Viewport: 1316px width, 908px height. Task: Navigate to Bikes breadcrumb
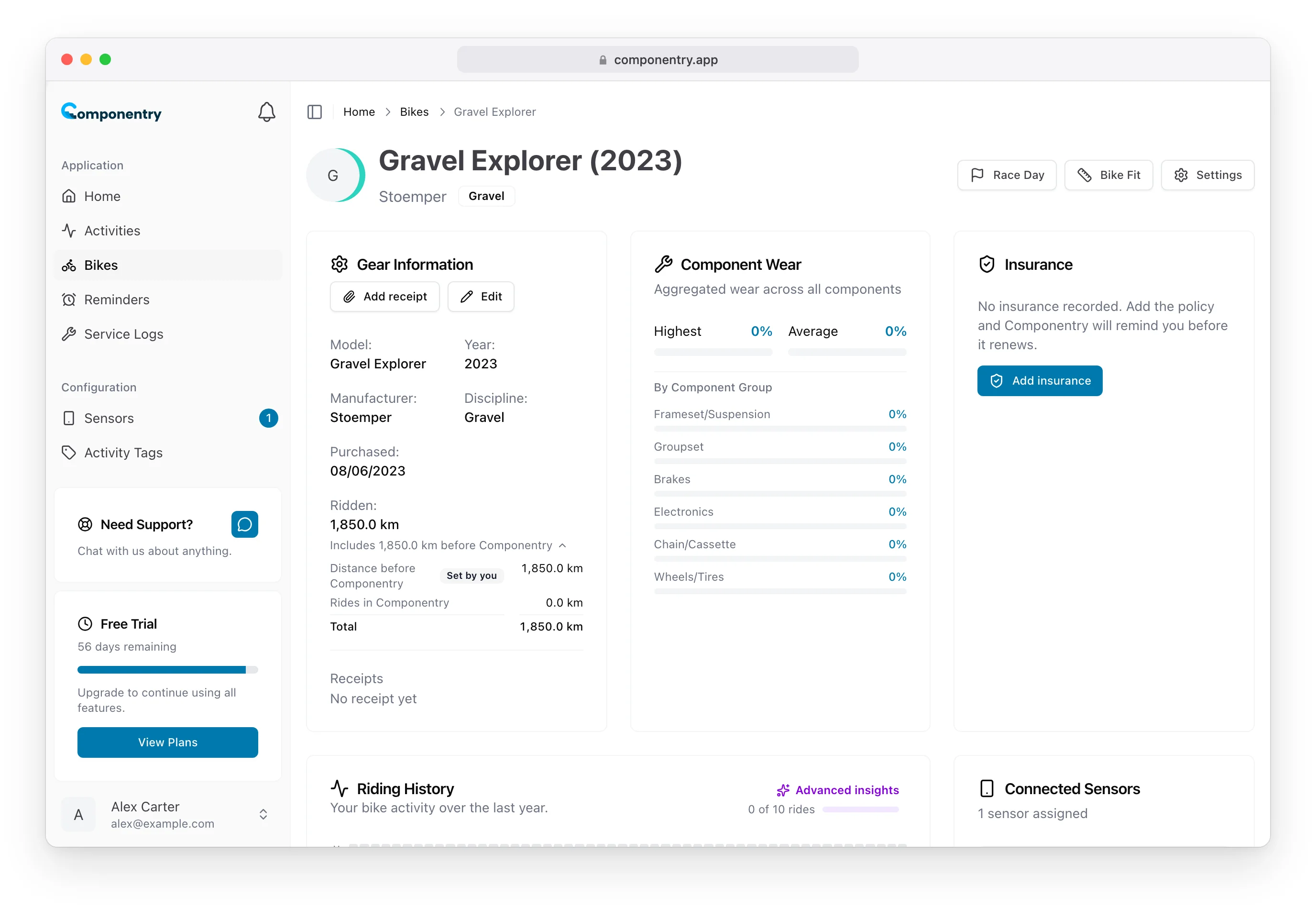[414, 112]
